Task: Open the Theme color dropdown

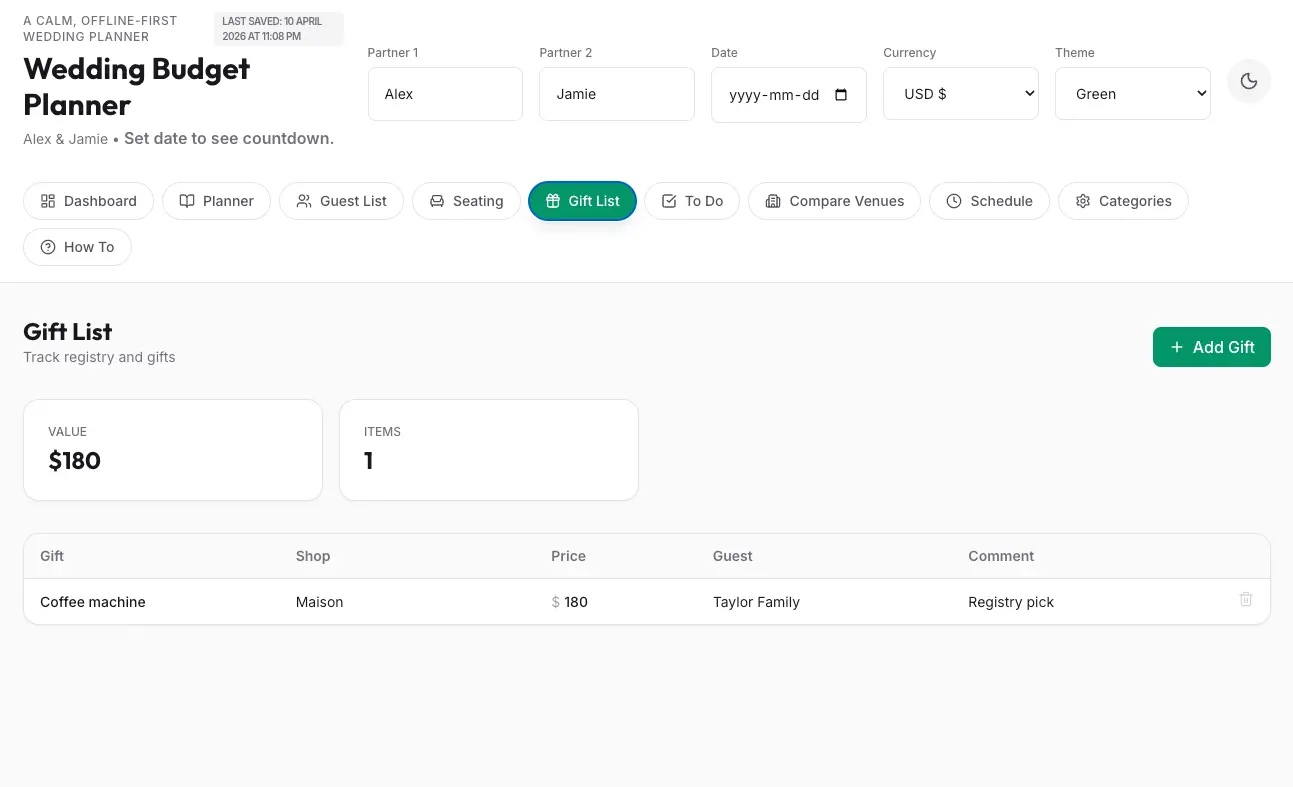Action: click(1132, 93)
